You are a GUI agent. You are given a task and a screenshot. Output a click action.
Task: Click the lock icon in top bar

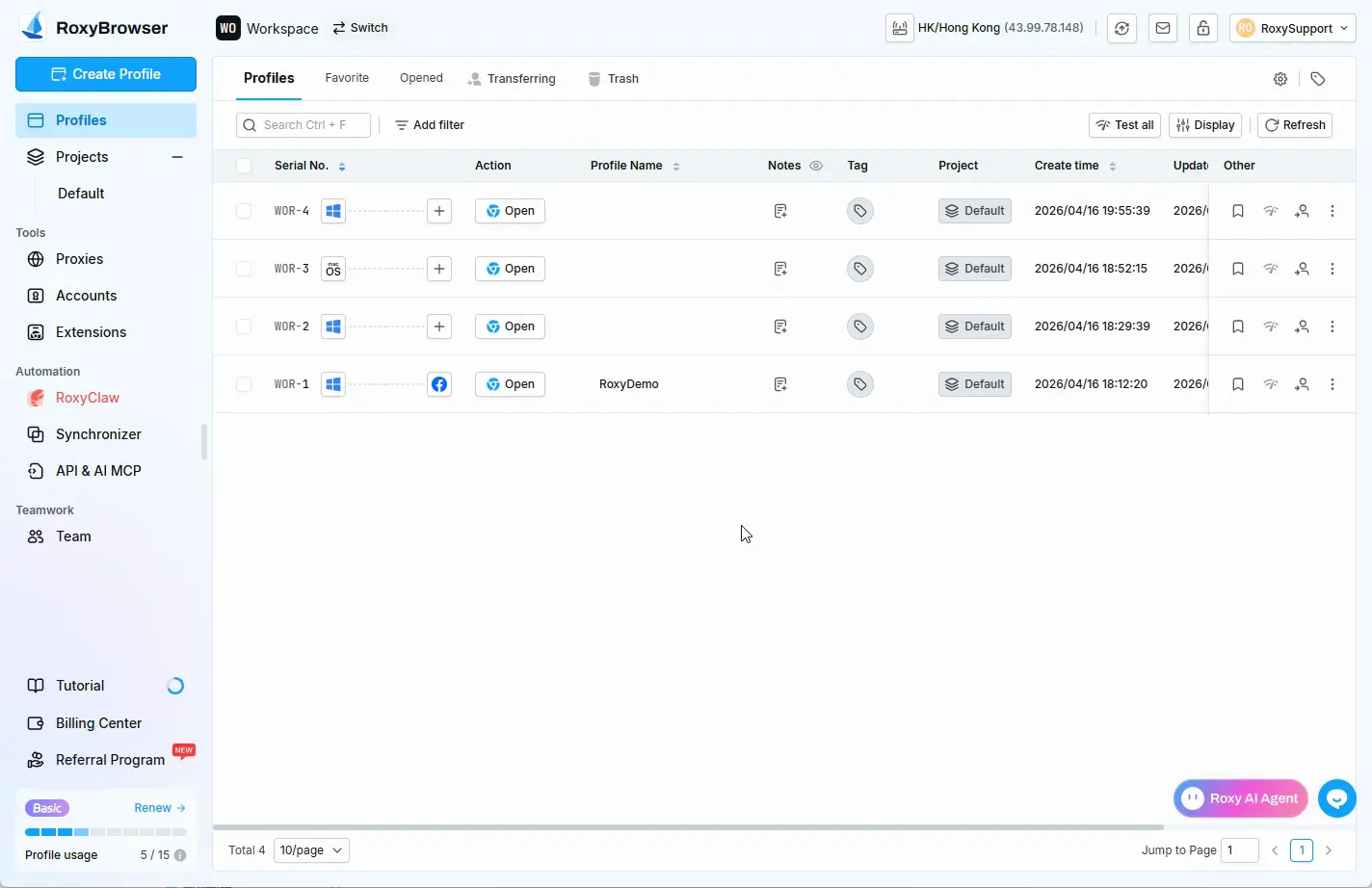click(1203, 28)
